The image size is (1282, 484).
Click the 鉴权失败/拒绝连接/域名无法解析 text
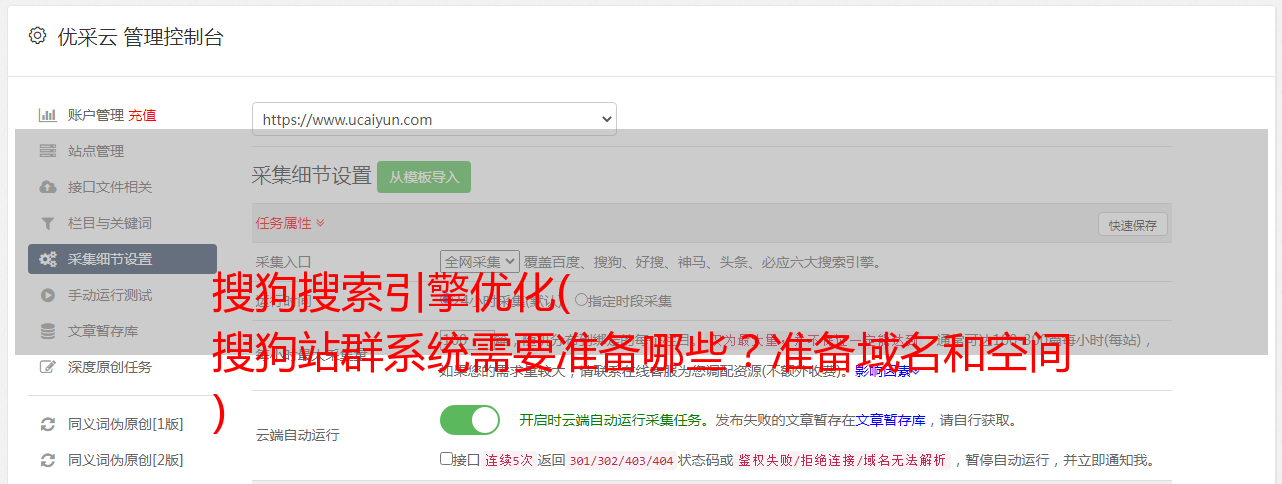click(x=842, y=460)
